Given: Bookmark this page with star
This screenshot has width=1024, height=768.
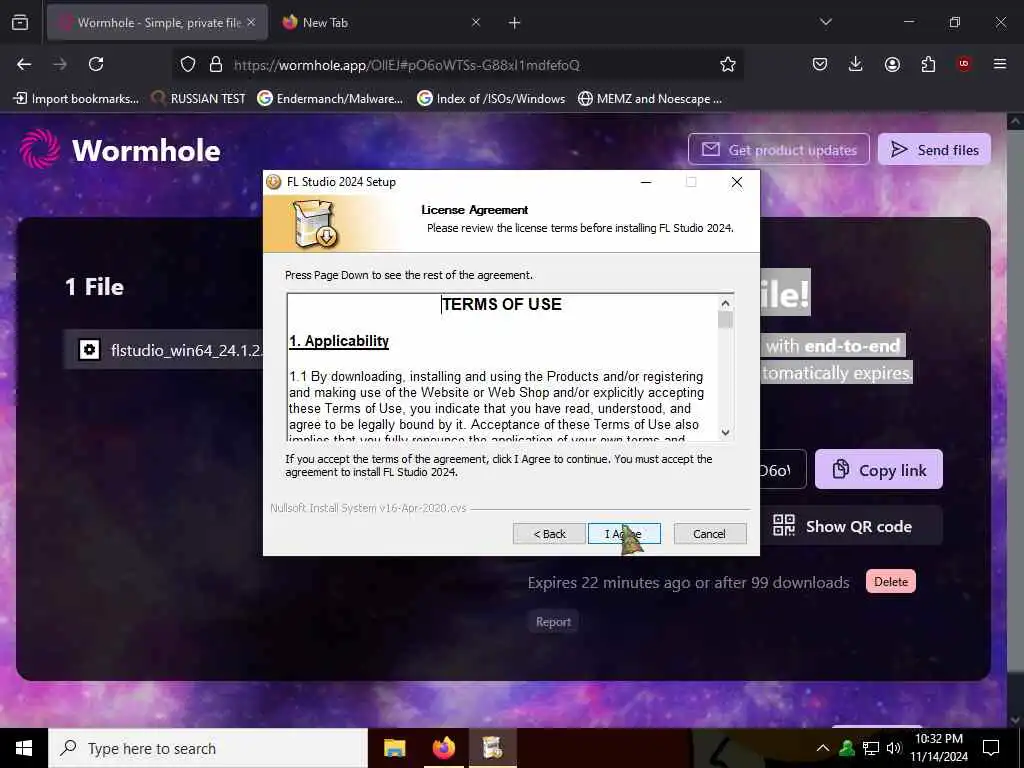Looking at the screenshot, I should 728,64.
